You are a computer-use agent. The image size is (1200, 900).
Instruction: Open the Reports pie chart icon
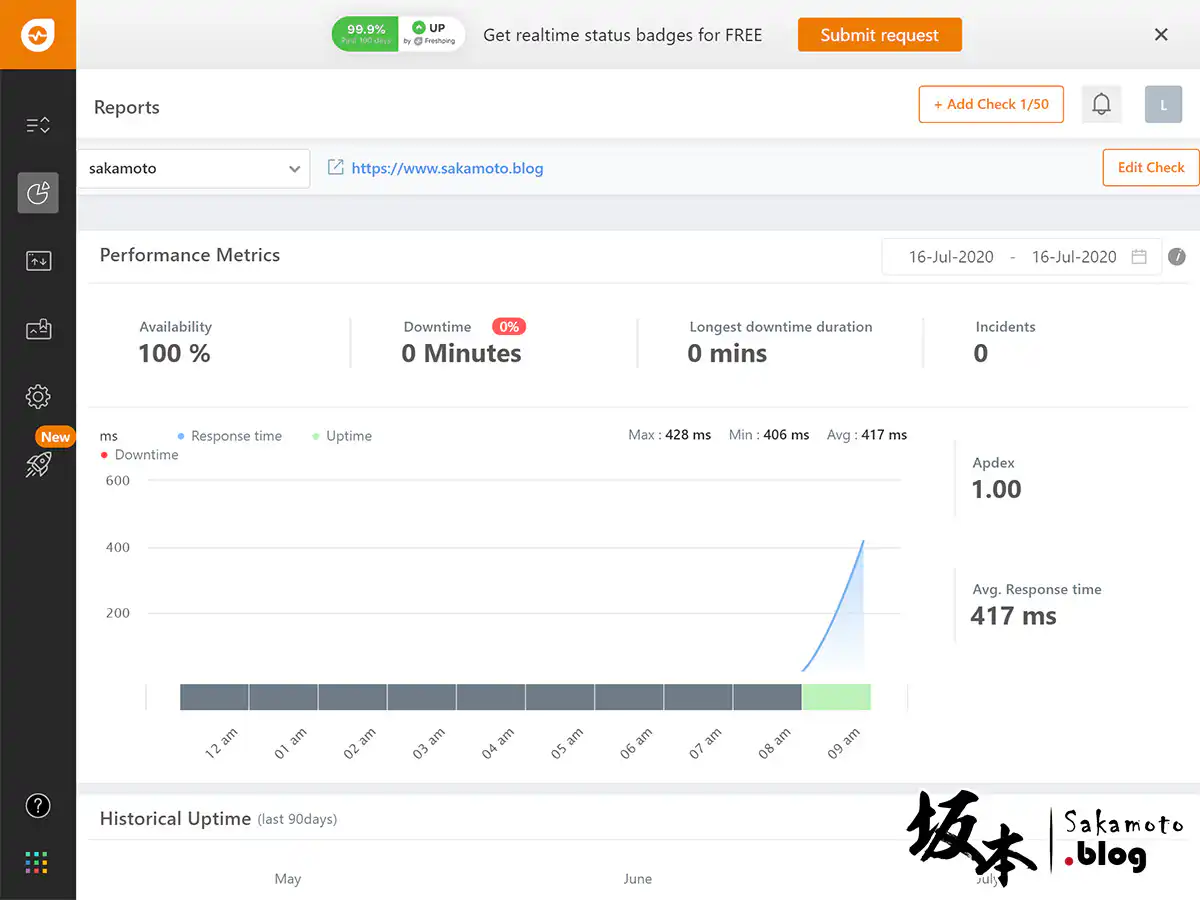coord(38,193)
